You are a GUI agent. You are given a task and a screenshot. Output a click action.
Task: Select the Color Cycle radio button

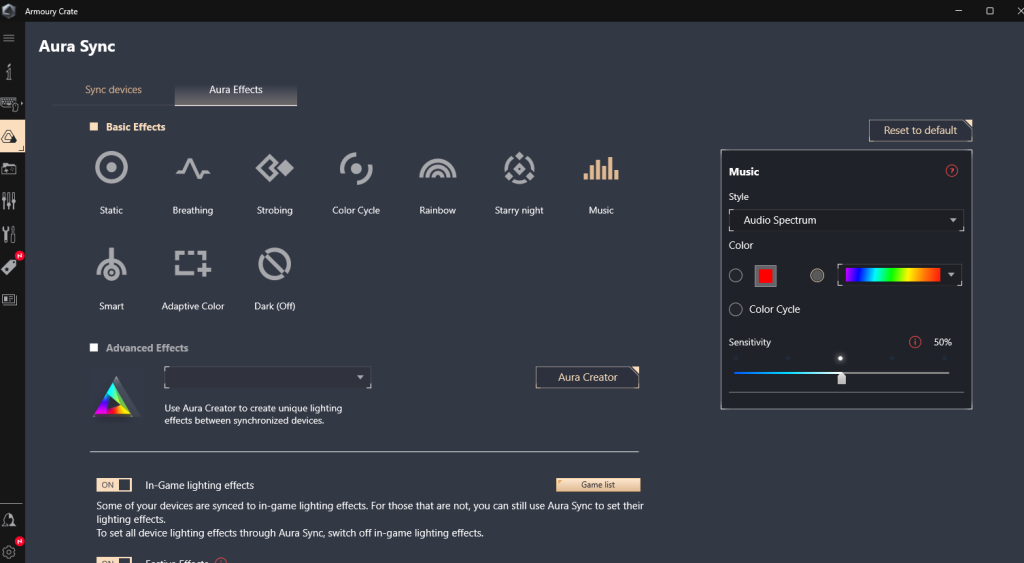[736, 310]
